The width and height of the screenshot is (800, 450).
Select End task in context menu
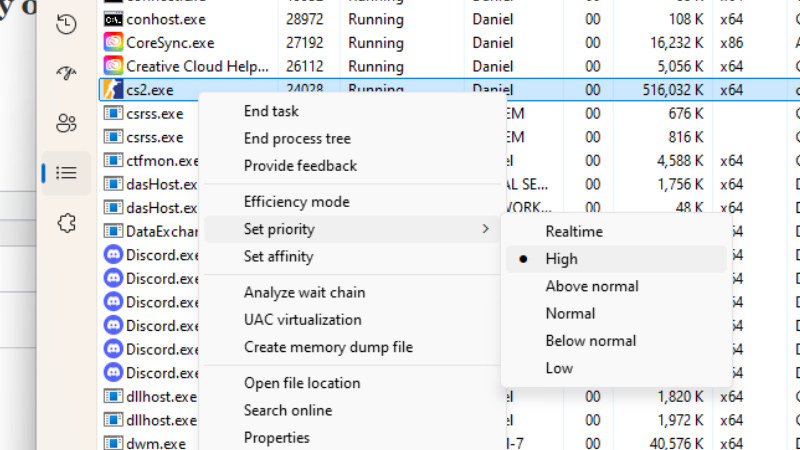tap(271, 111)
